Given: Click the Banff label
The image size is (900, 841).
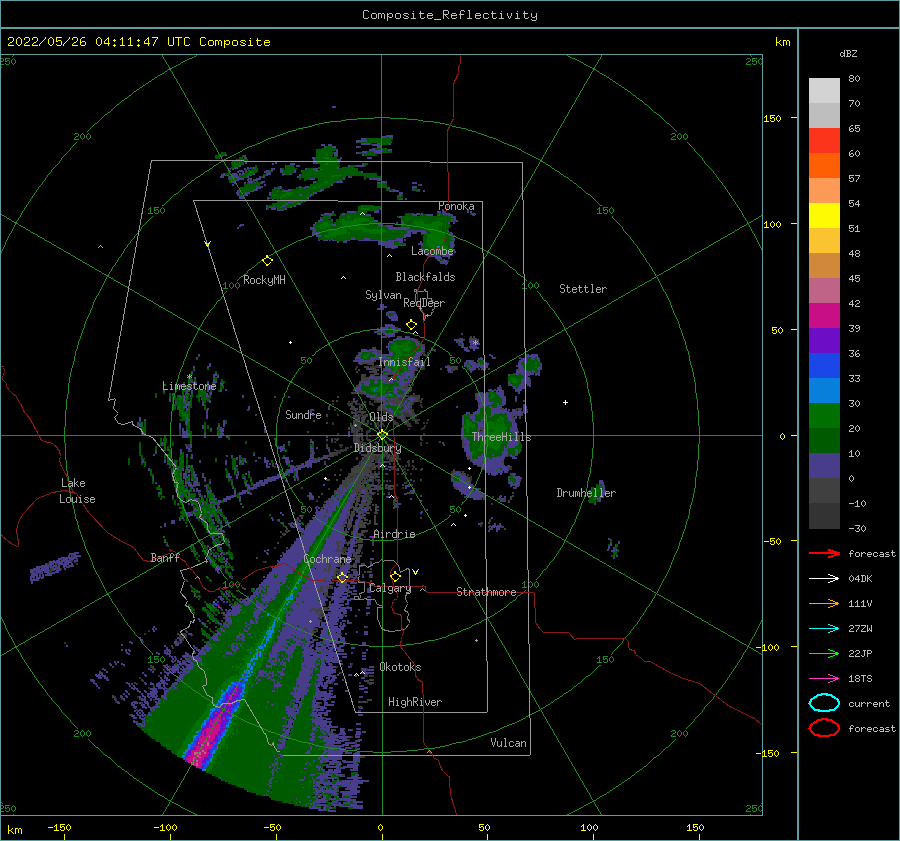Looking at the screenshot, I should point(165,557).
